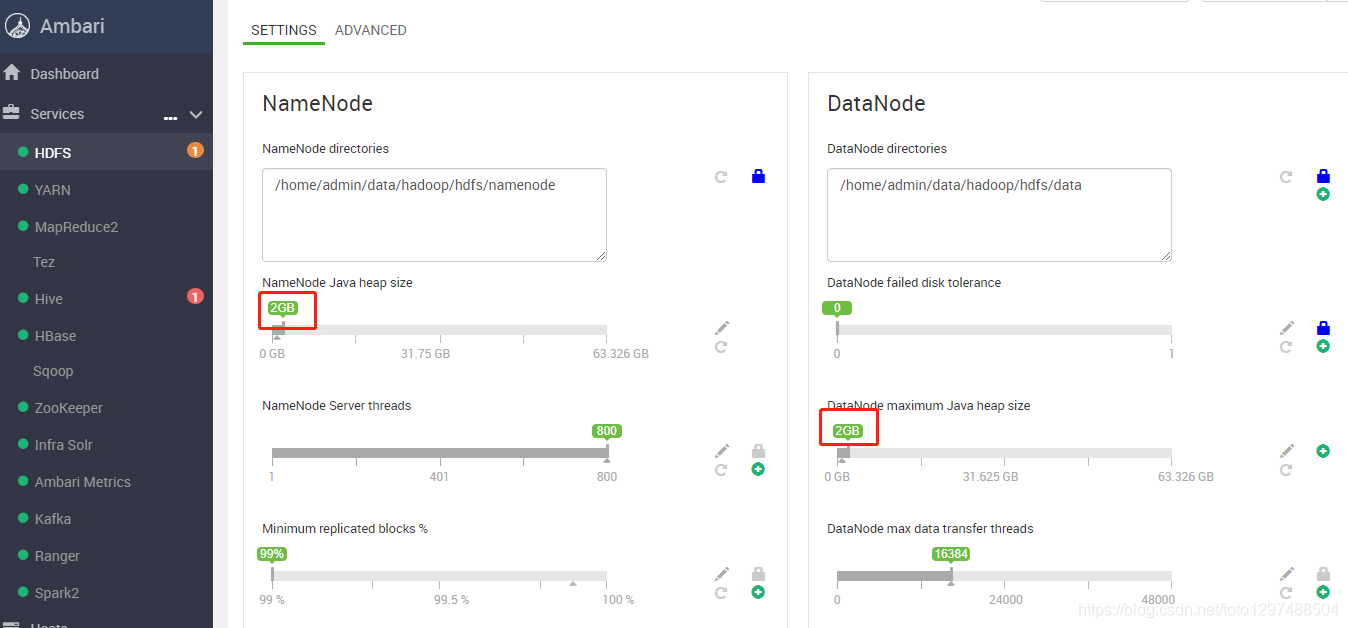
Task: Click the Minimum replicated blocks slider
Action: 439,576
